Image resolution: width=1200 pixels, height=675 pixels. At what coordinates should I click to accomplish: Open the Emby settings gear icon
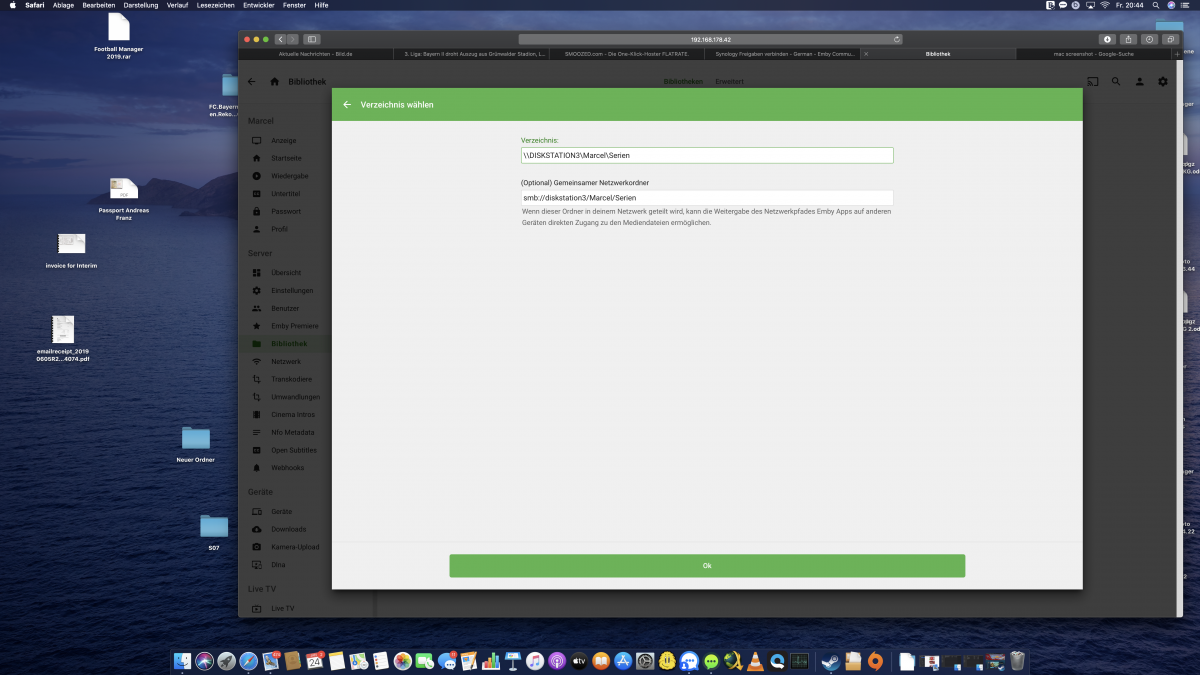click(1163, 82)
